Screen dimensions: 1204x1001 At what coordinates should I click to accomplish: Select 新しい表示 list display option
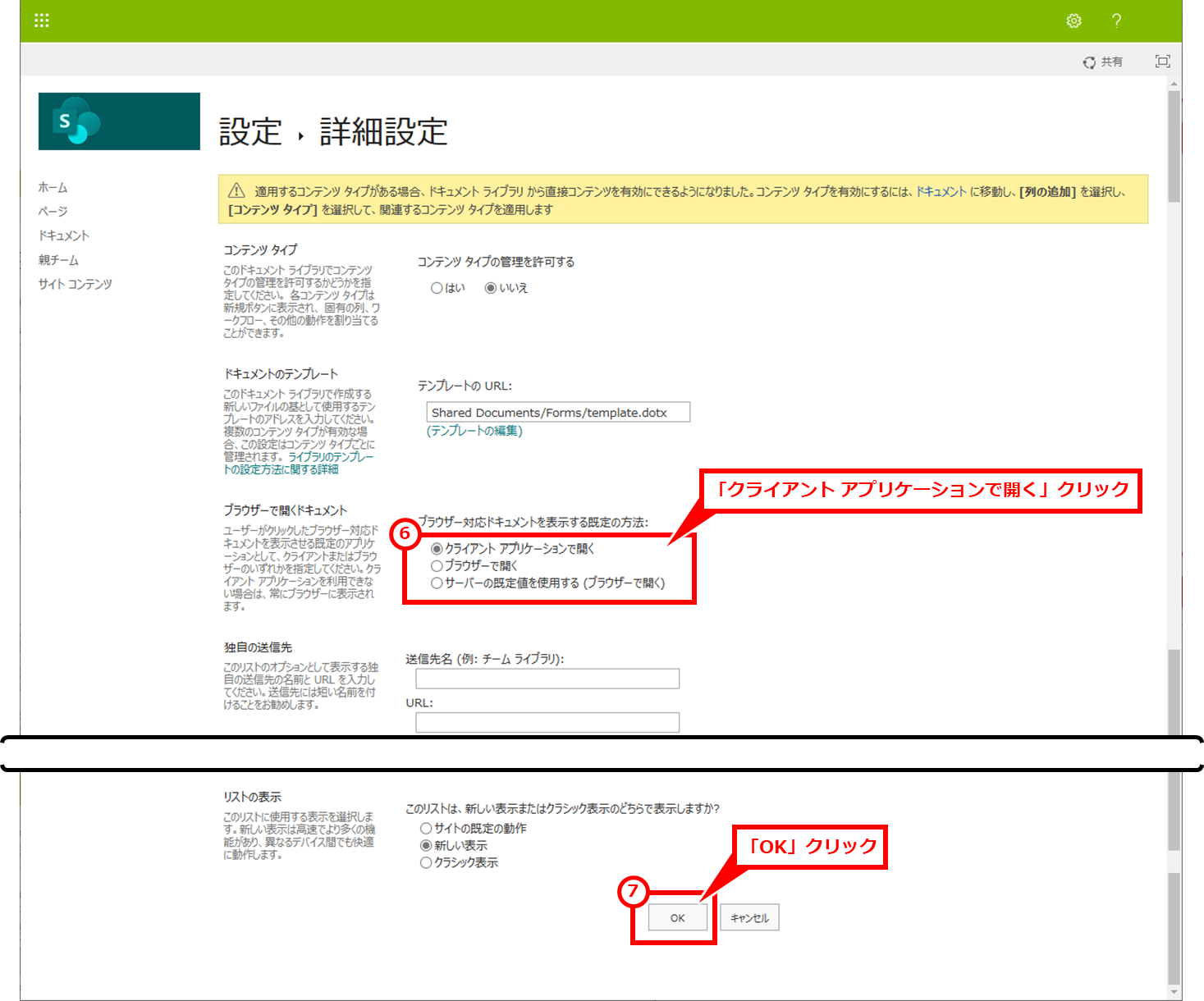coord(426,846)
